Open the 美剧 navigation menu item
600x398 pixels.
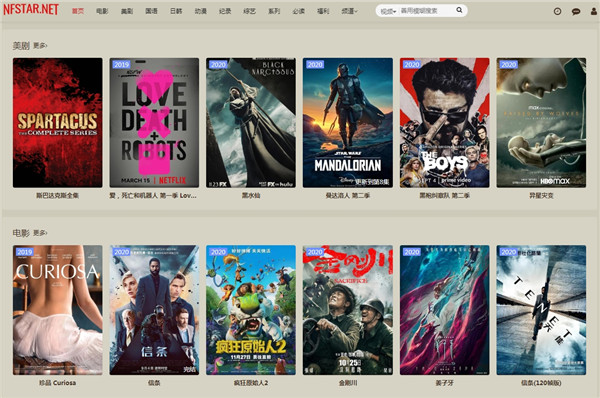(x=127, y=11)
